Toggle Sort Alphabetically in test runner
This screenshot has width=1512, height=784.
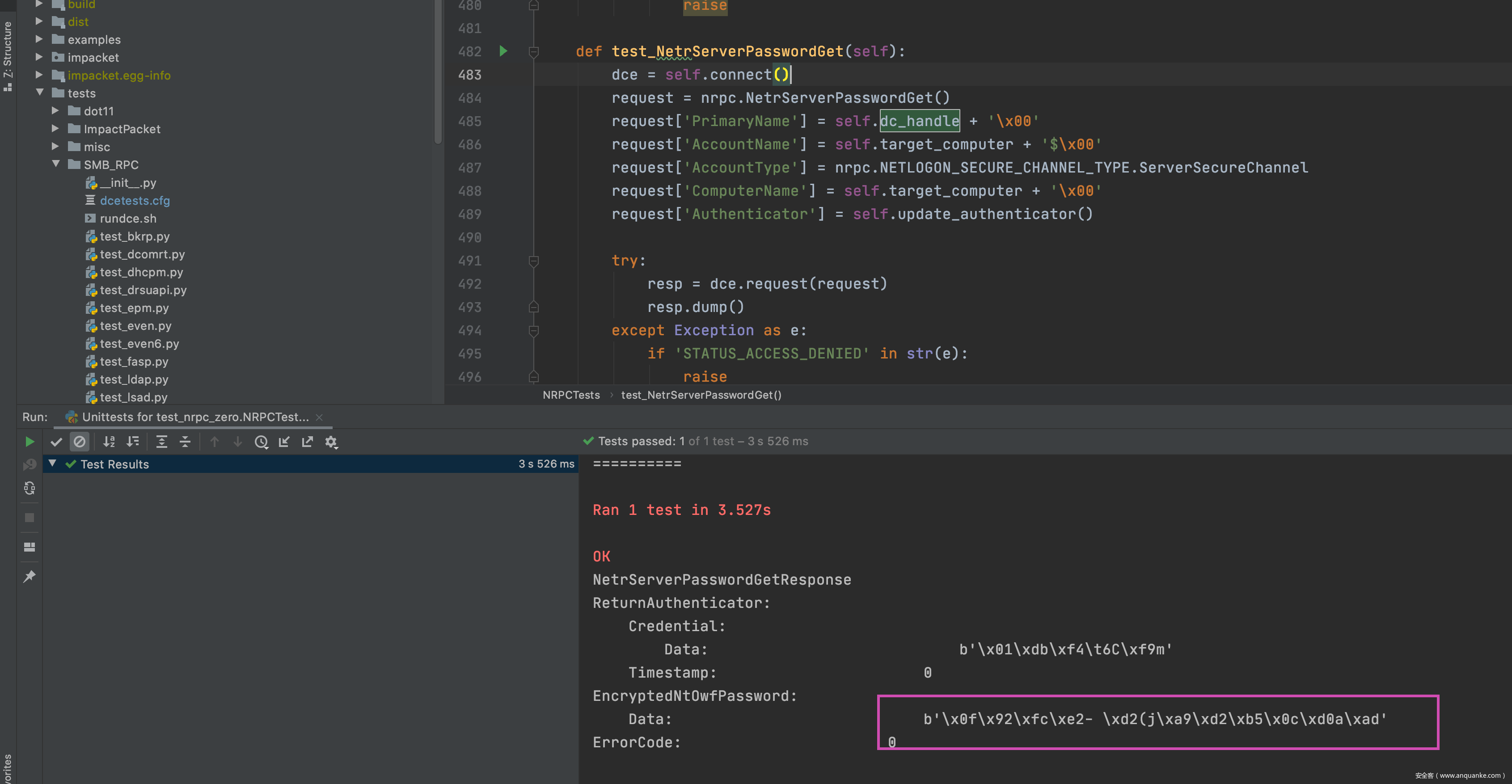pos(109,441)
